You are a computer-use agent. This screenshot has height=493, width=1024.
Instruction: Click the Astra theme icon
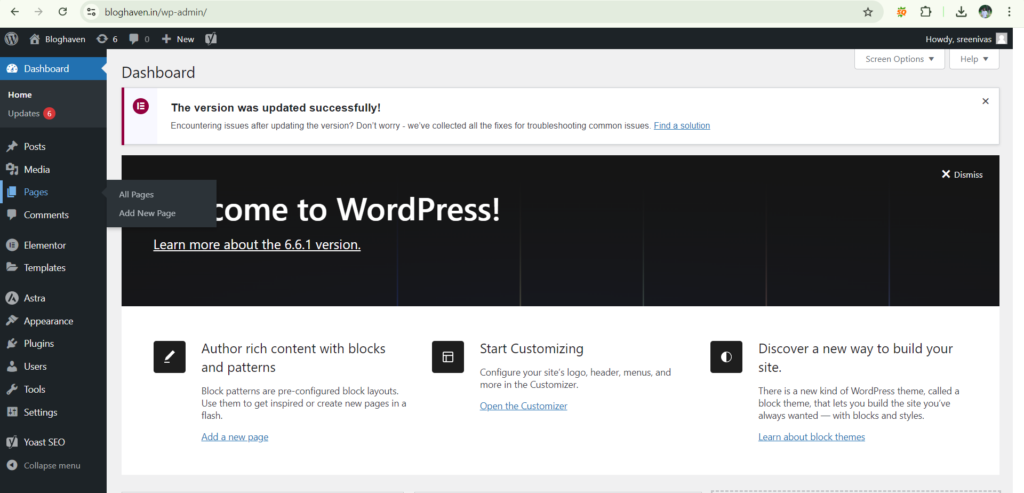pyautogui.click(x=12, y=298)
